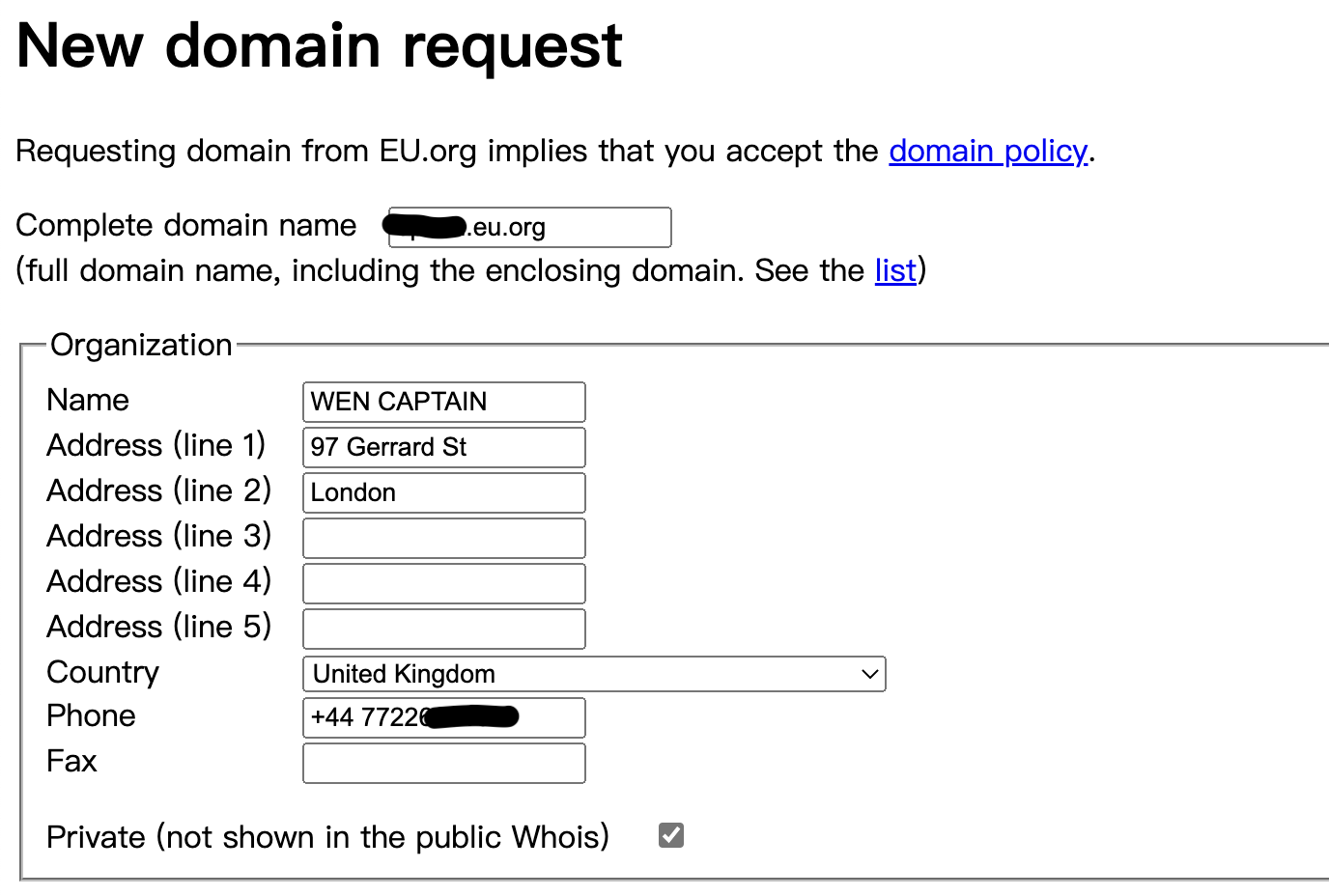Open the enclosing domain list link
The width and height of the screenshot is (1329, 896).
pos(894,271)
